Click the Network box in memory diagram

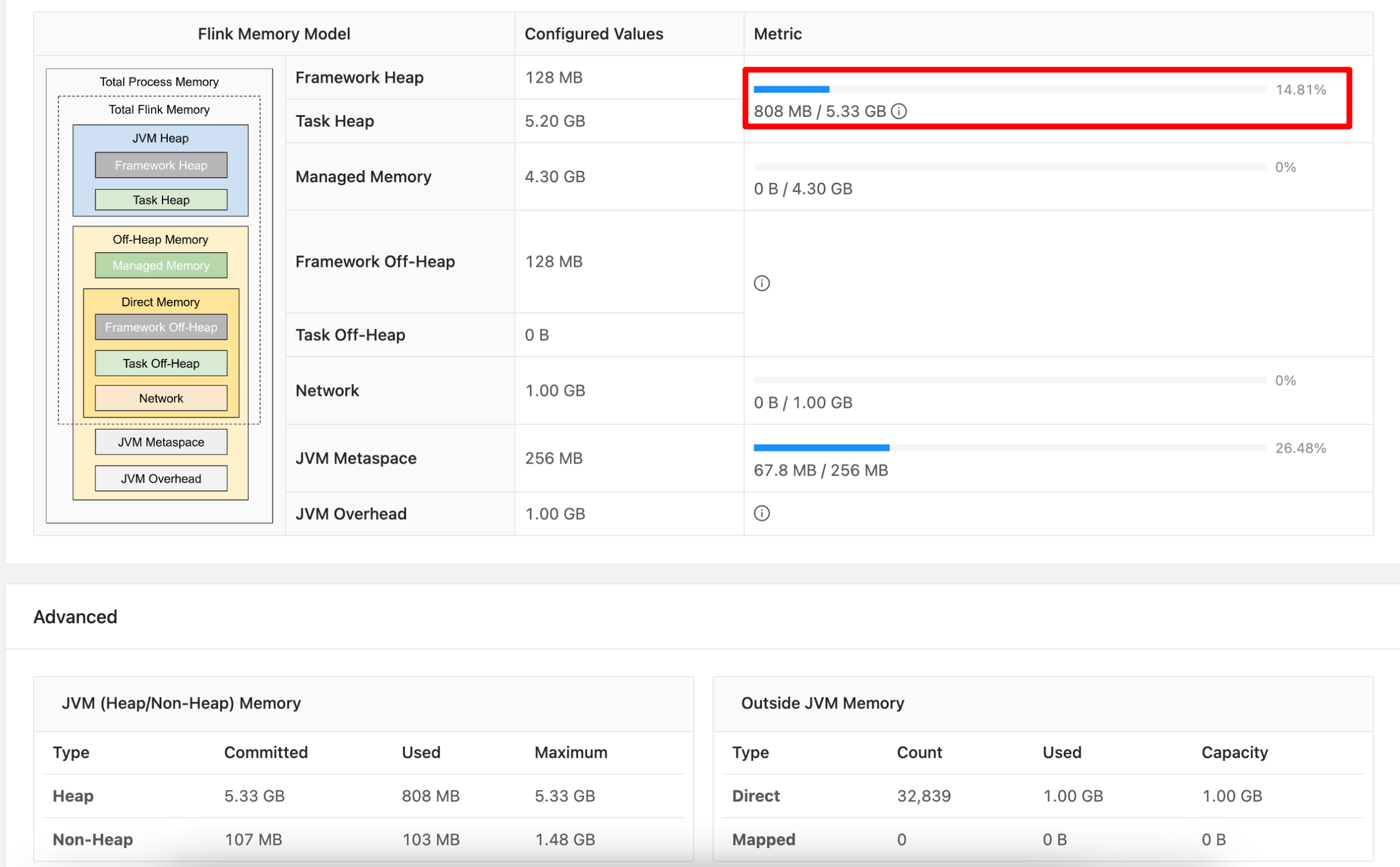point(161,398)
